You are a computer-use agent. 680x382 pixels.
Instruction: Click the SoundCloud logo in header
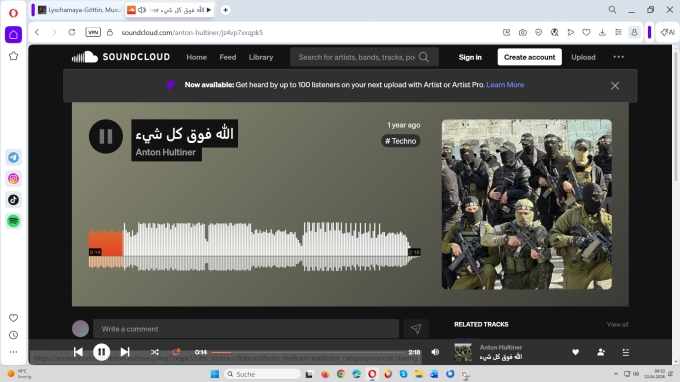click(121, 57)
